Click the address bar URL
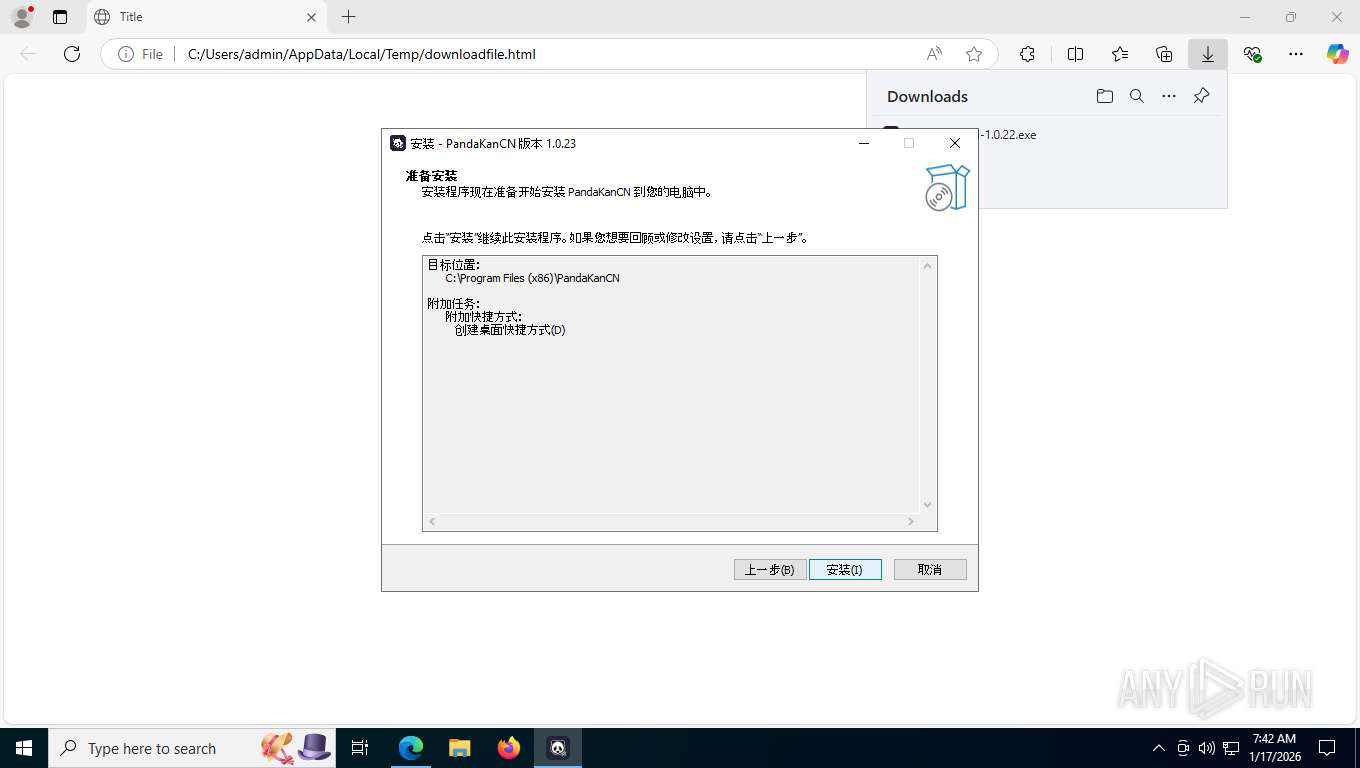Viewport: 1360px width, 768px height. pos(362,54)
